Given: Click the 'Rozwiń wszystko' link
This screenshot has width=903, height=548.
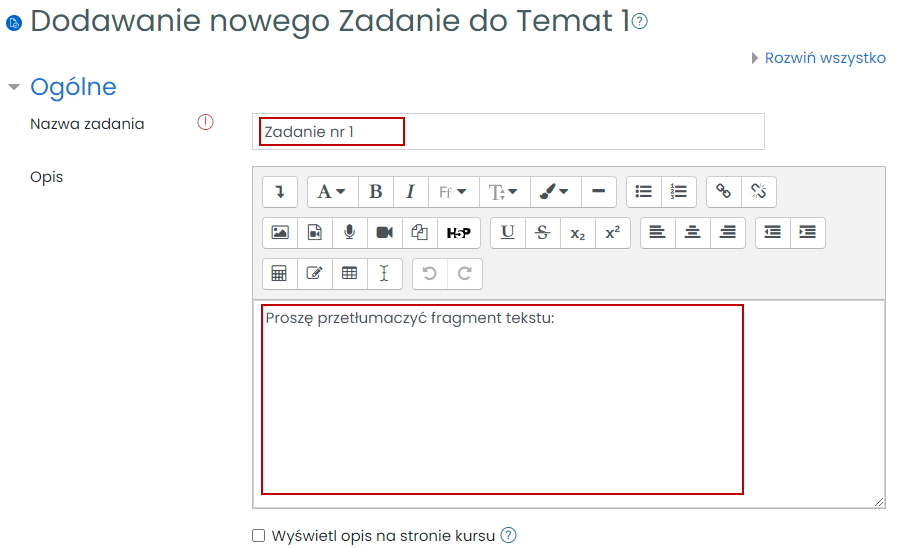Looking at the screenshot, I should tap(824, 58).
